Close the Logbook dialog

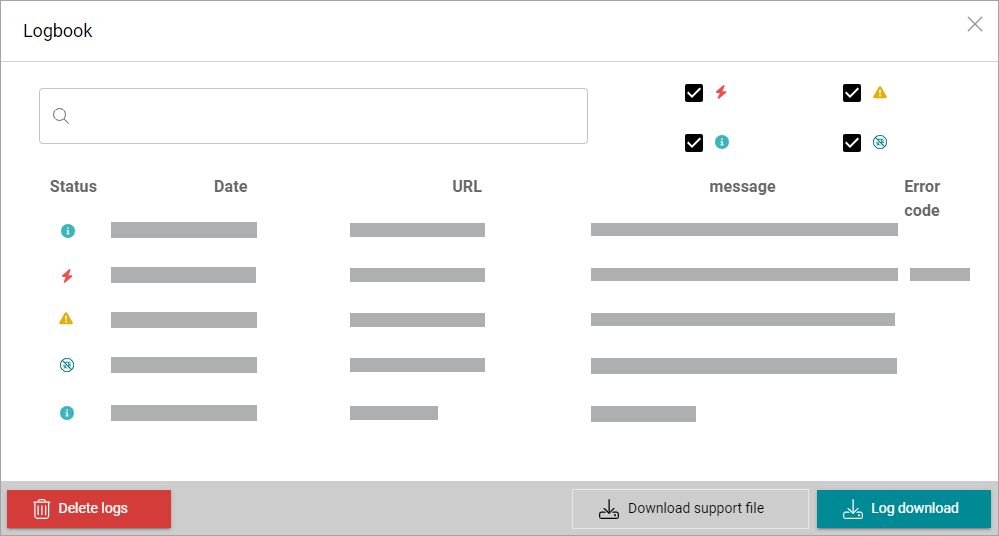pos(975,24)
